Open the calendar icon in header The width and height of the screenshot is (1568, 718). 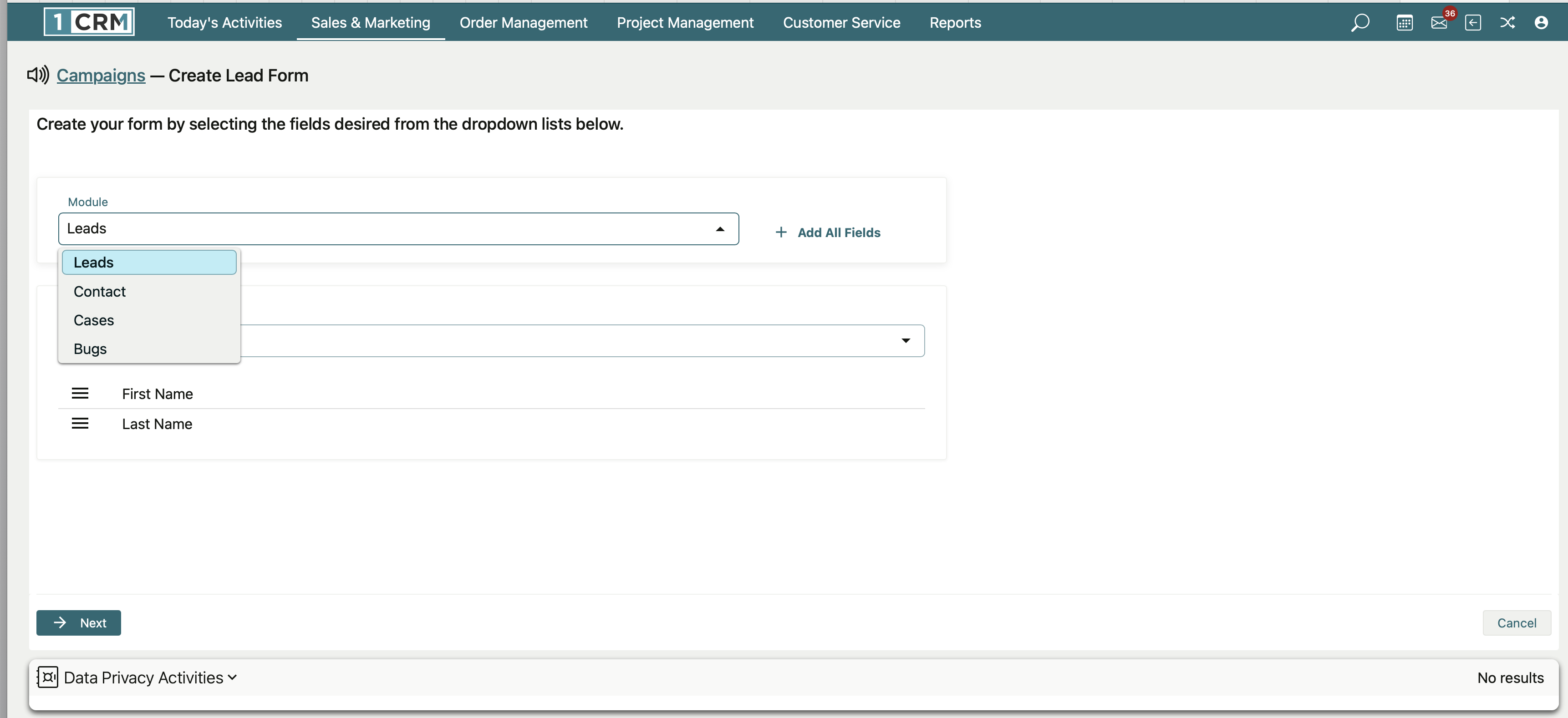click(1404, 23)
